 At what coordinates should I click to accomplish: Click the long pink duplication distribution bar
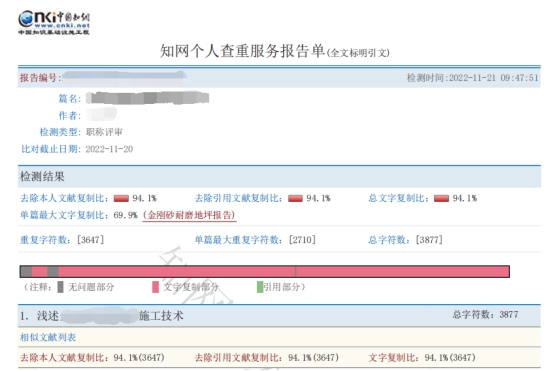265,271
